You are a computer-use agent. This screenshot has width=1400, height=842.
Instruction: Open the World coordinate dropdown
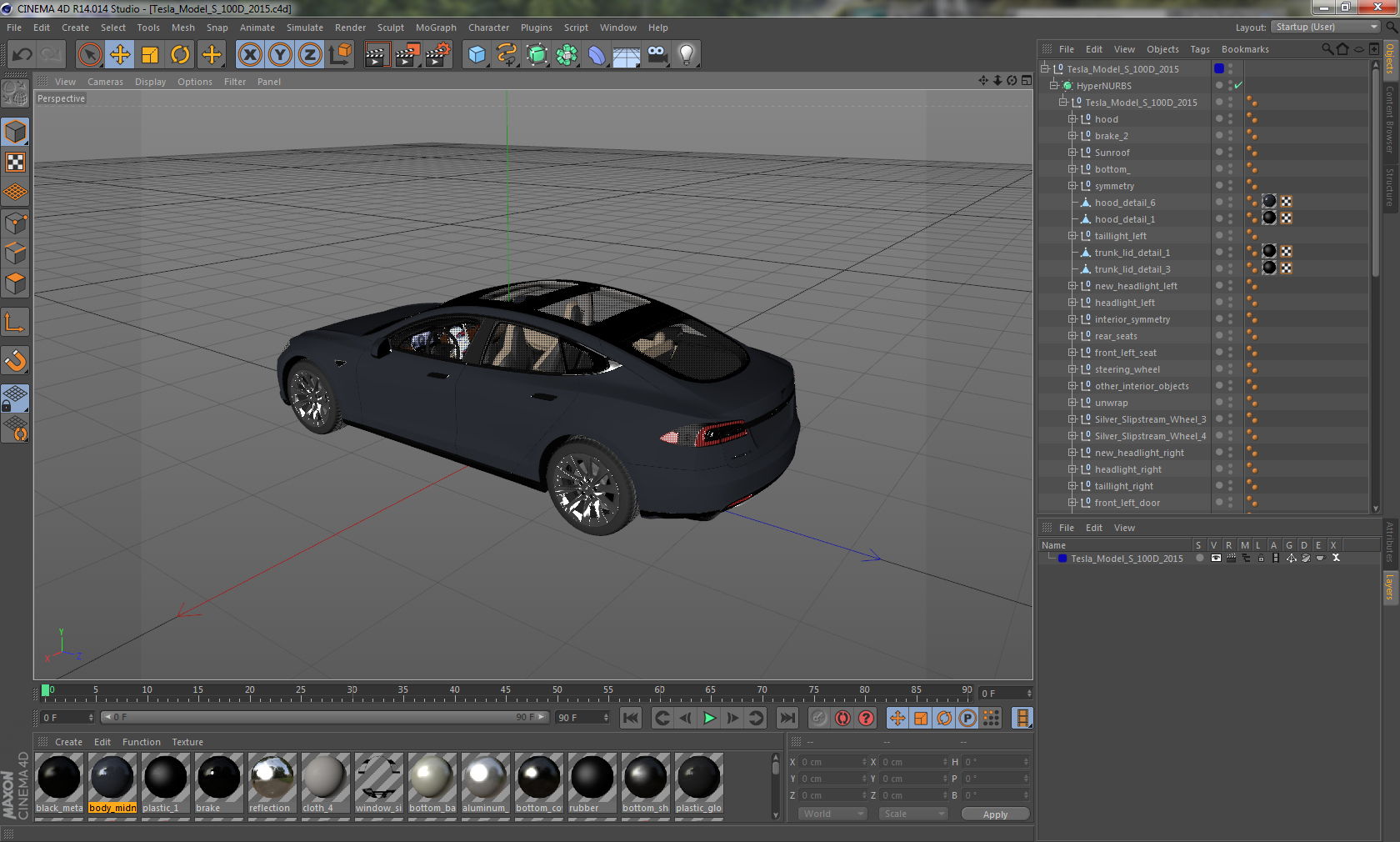coord(832,814)
